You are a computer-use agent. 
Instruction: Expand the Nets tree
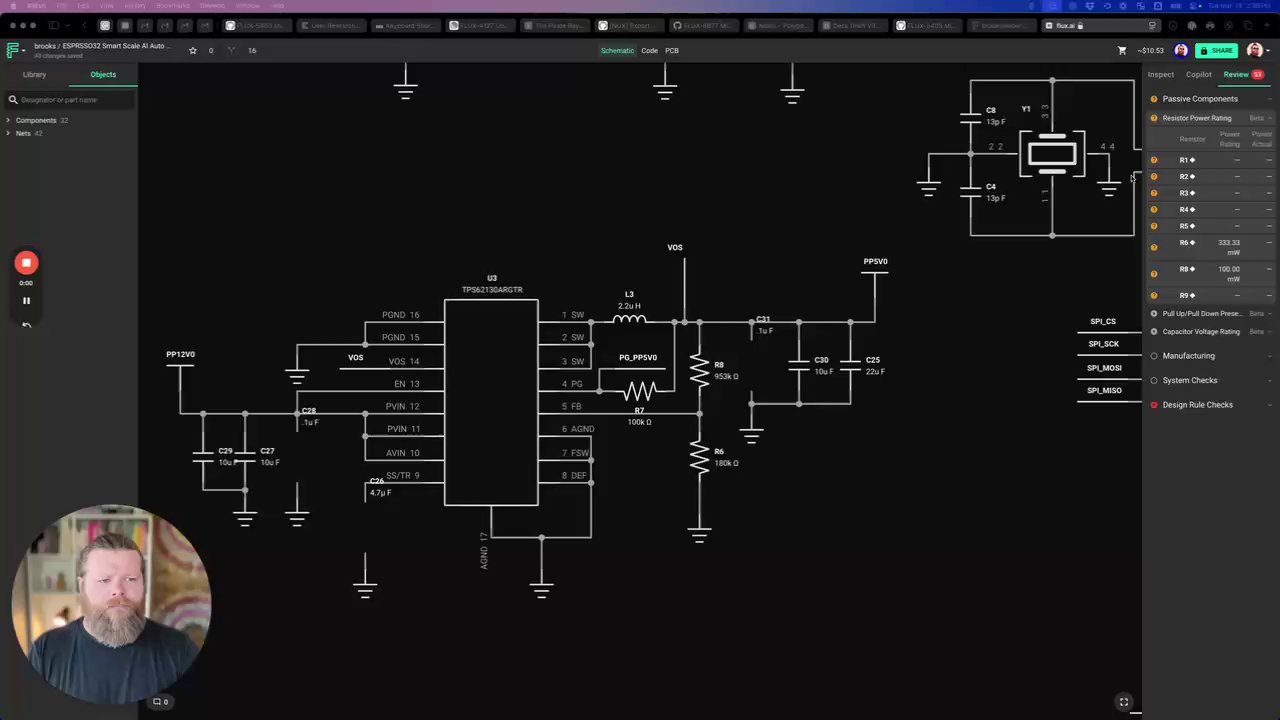coord(8,133)
